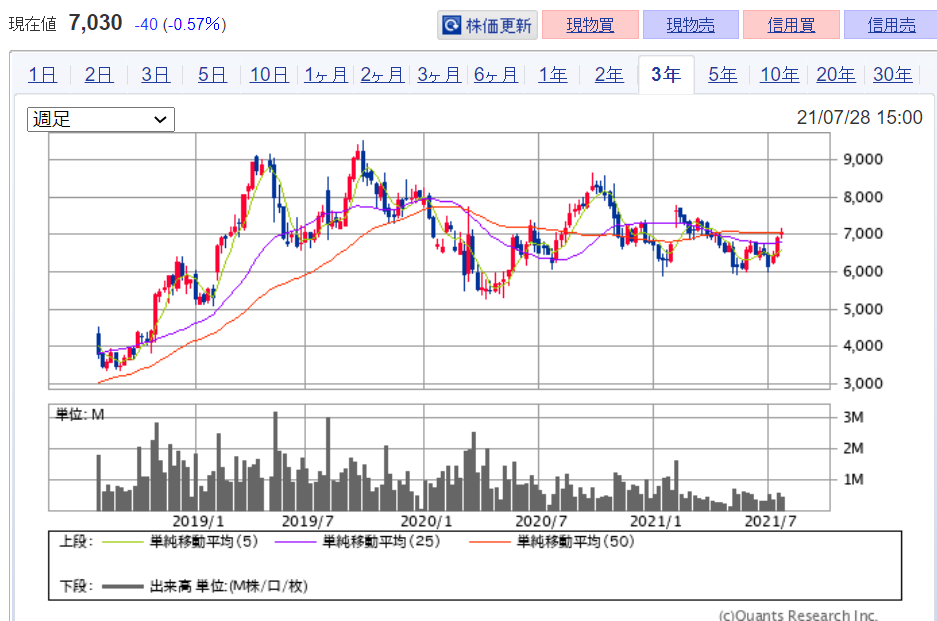Click the 単純移動平均(25) legend entry
Image resolution: width=937 pixels, height=621 pixels.
click(x=381, y=542)
